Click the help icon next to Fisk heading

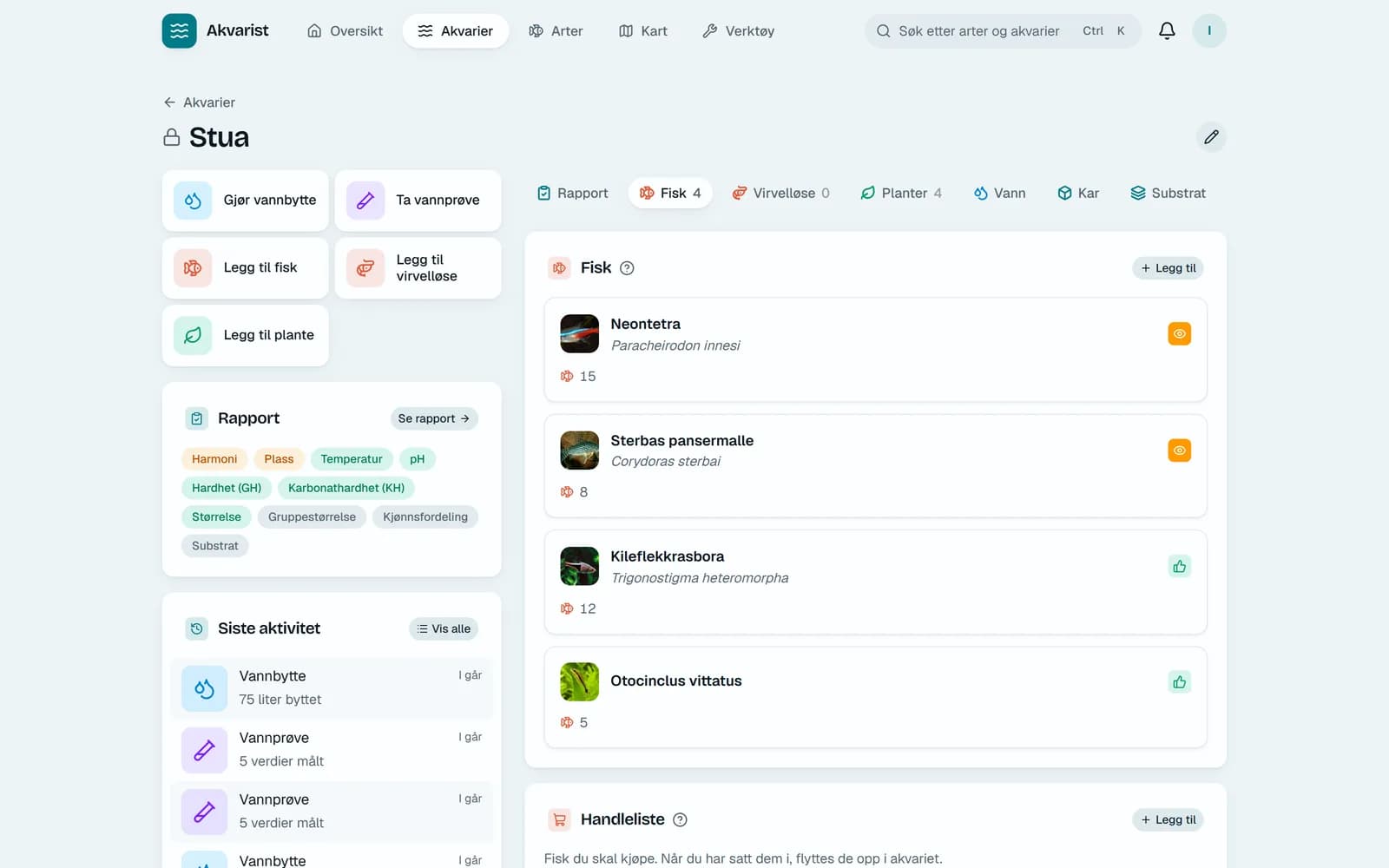[x=627, y=268]
